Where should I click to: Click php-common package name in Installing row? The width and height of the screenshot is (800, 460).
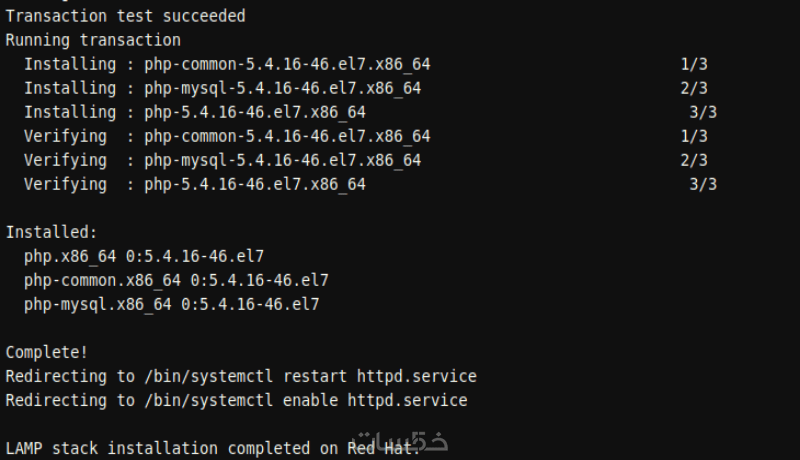(287, 64)
